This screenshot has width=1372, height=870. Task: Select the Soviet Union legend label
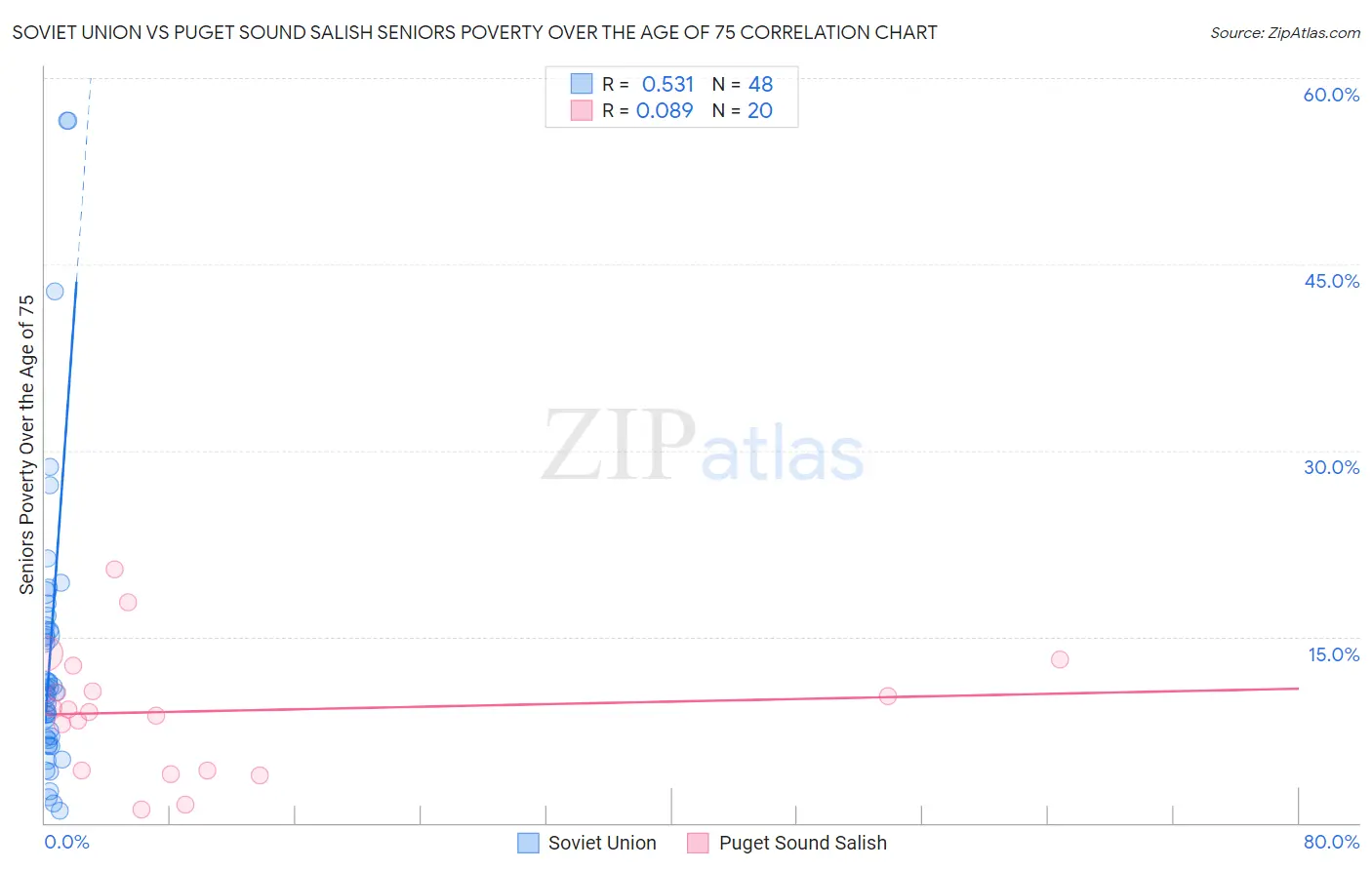602,843
